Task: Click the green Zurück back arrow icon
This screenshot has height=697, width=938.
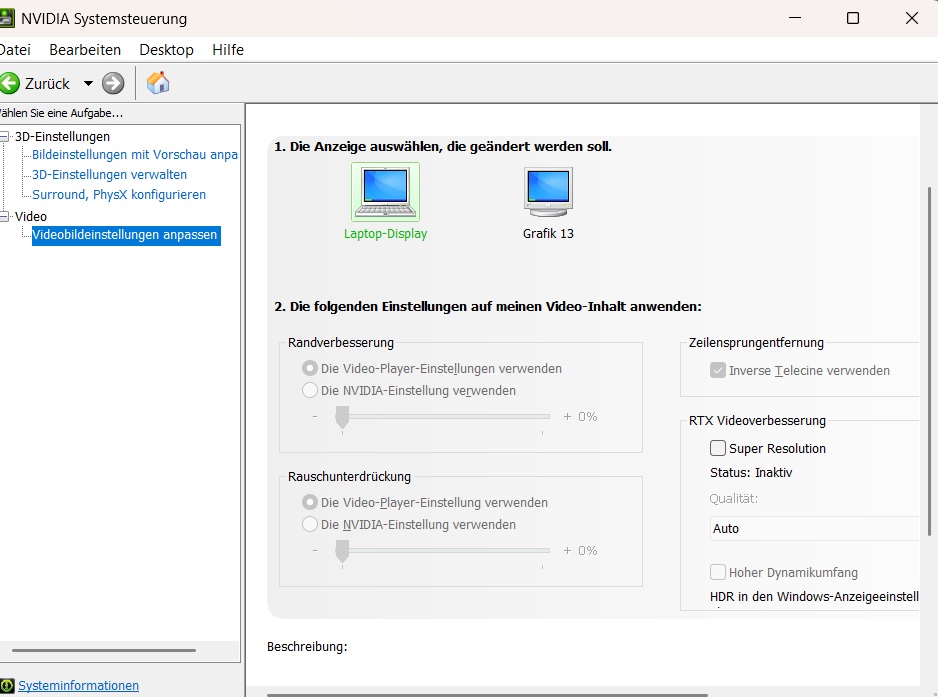Action: 9,83
